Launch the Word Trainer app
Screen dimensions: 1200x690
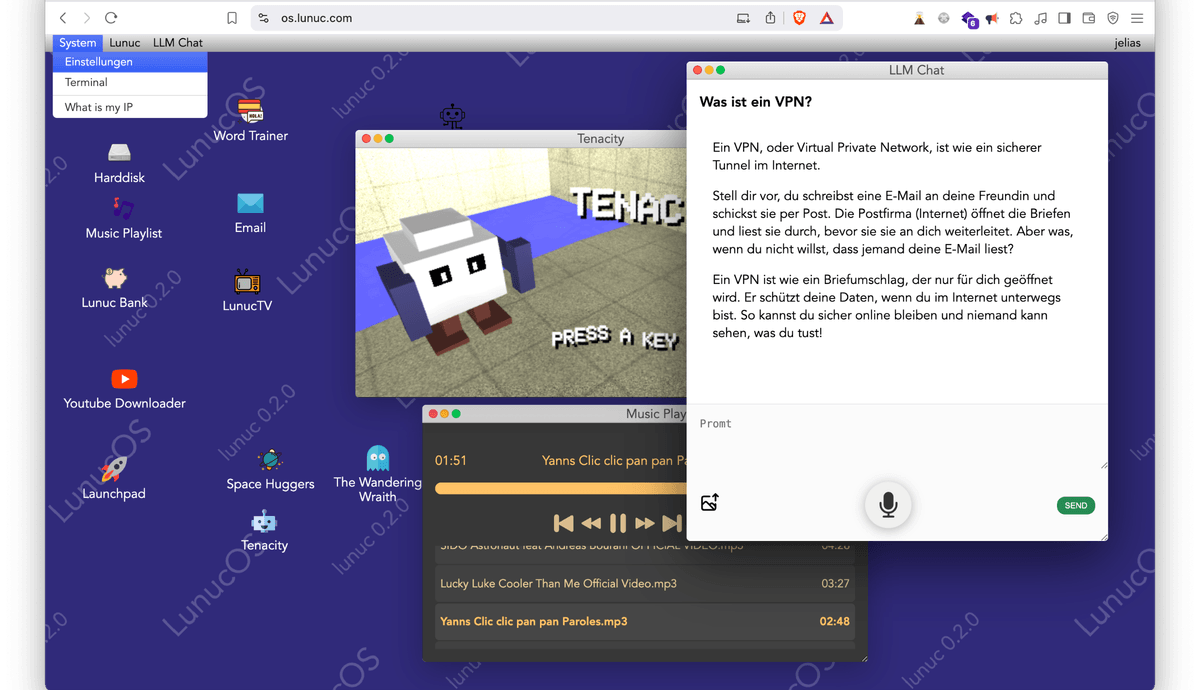250,112
